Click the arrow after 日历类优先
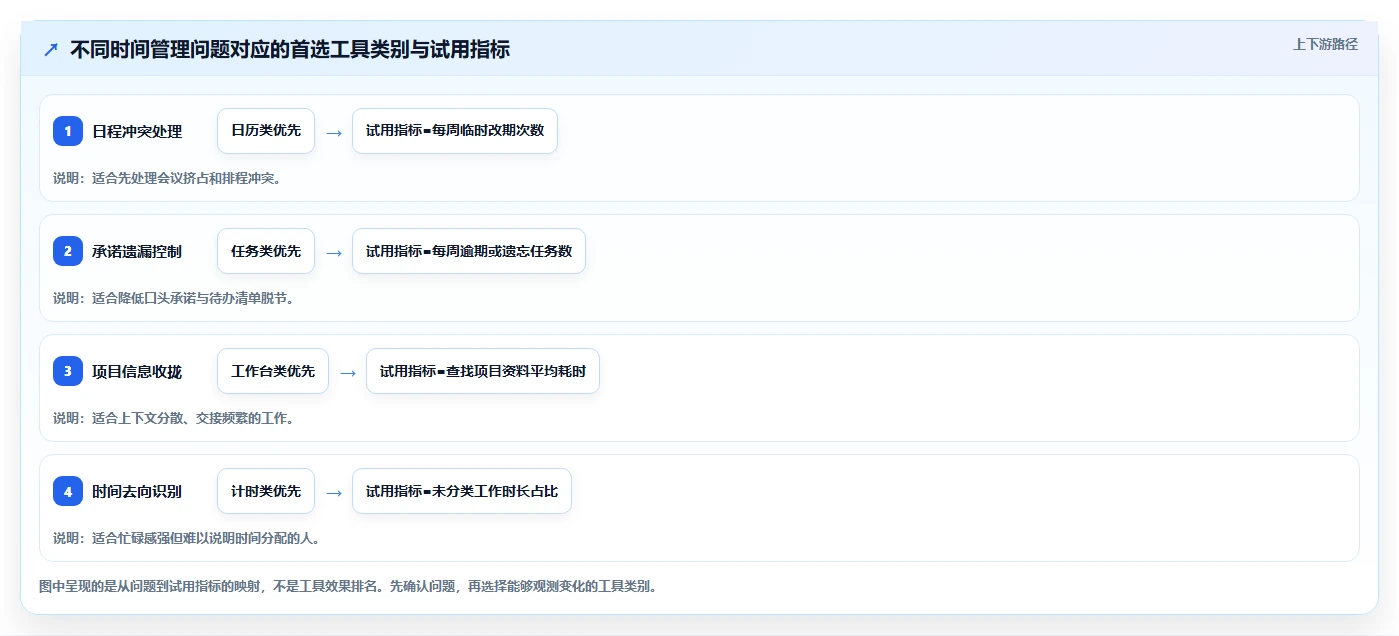The height and width of the screenshot is (636, 1399). click(x=334, y=132)
